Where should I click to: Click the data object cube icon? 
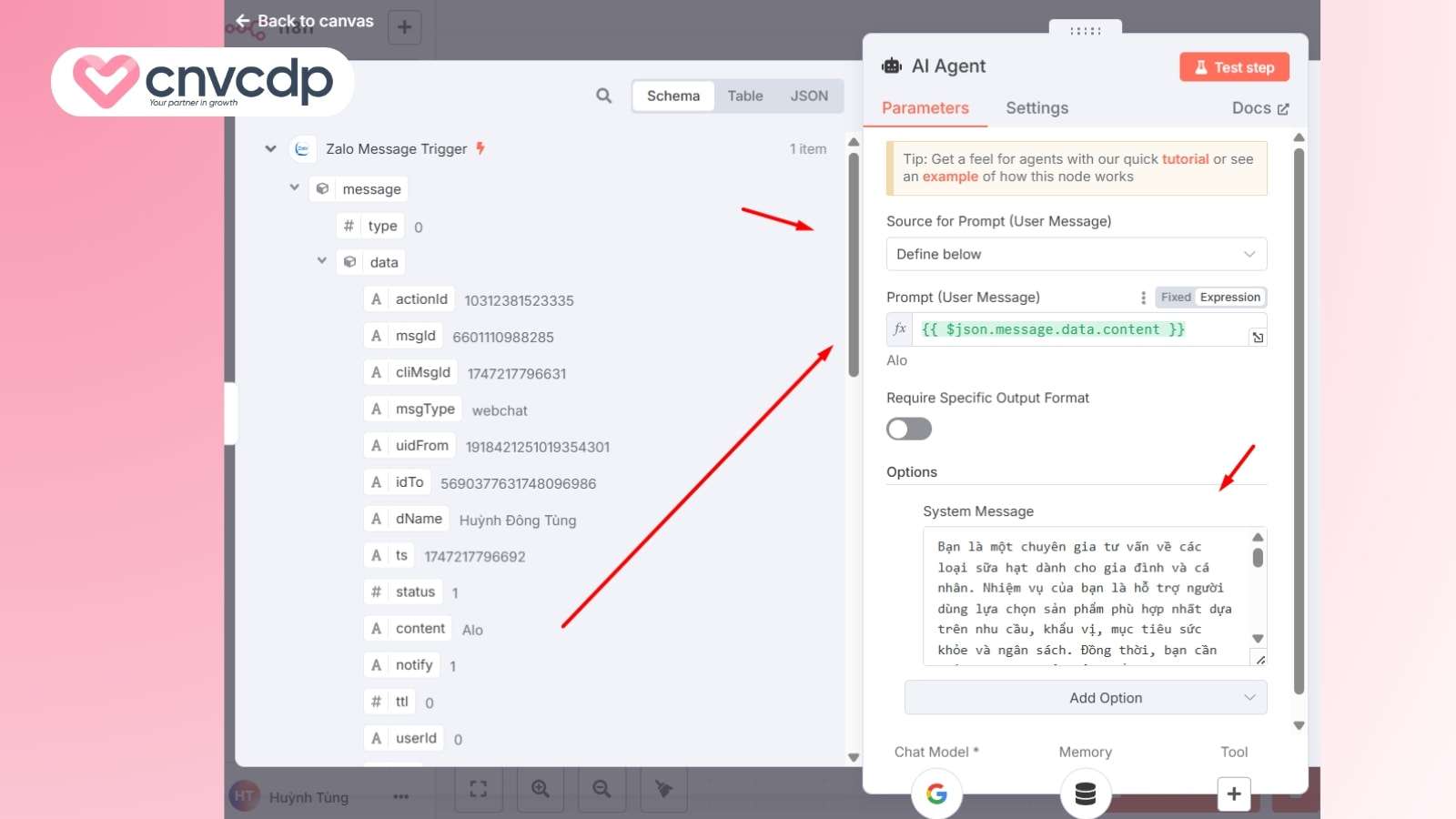tap(349, 262)
